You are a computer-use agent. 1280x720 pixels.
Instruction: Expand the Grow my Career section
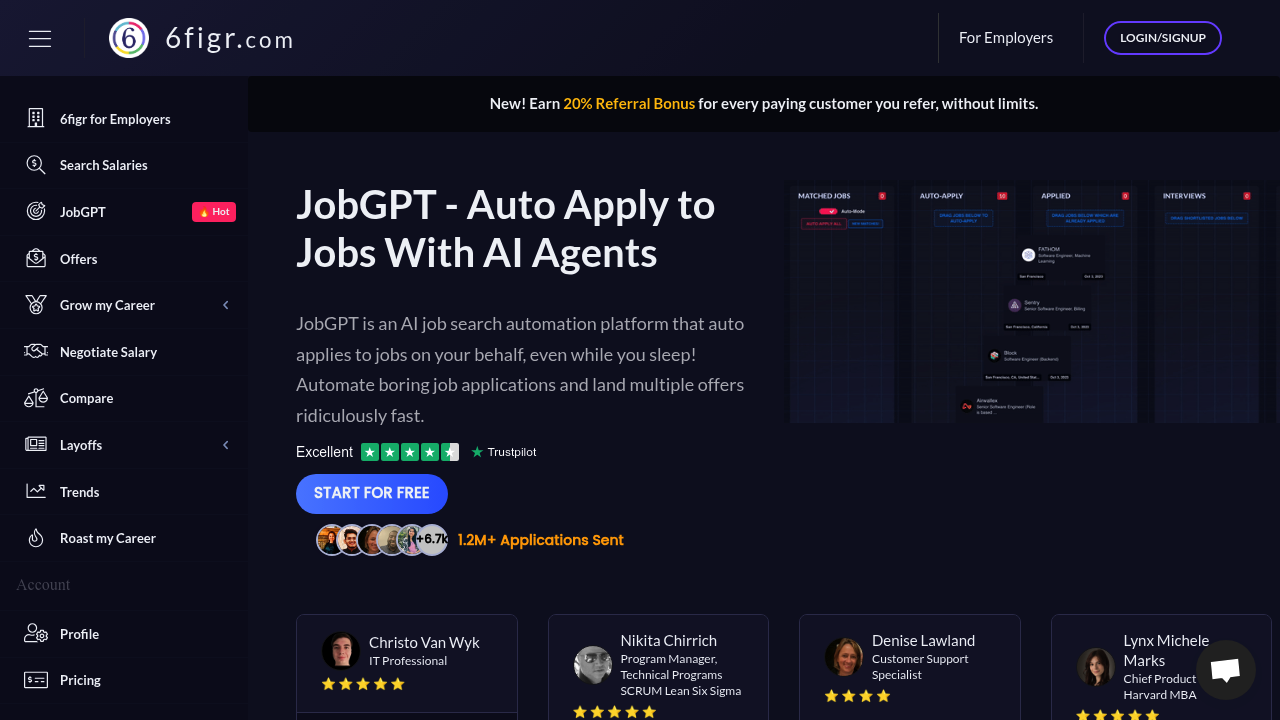(226, 305)
